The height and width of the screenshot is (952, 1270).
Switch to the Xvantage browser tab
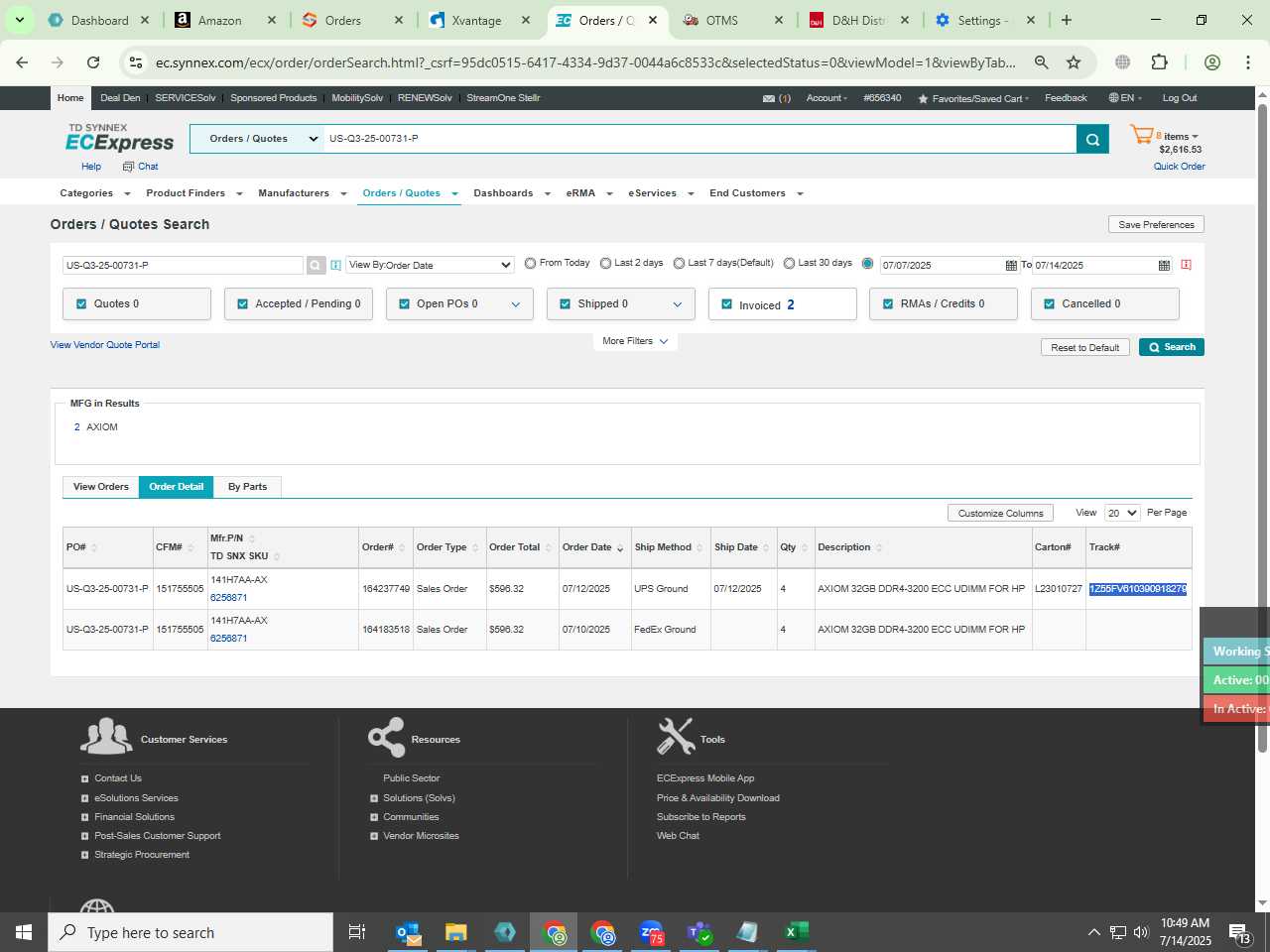480,20
